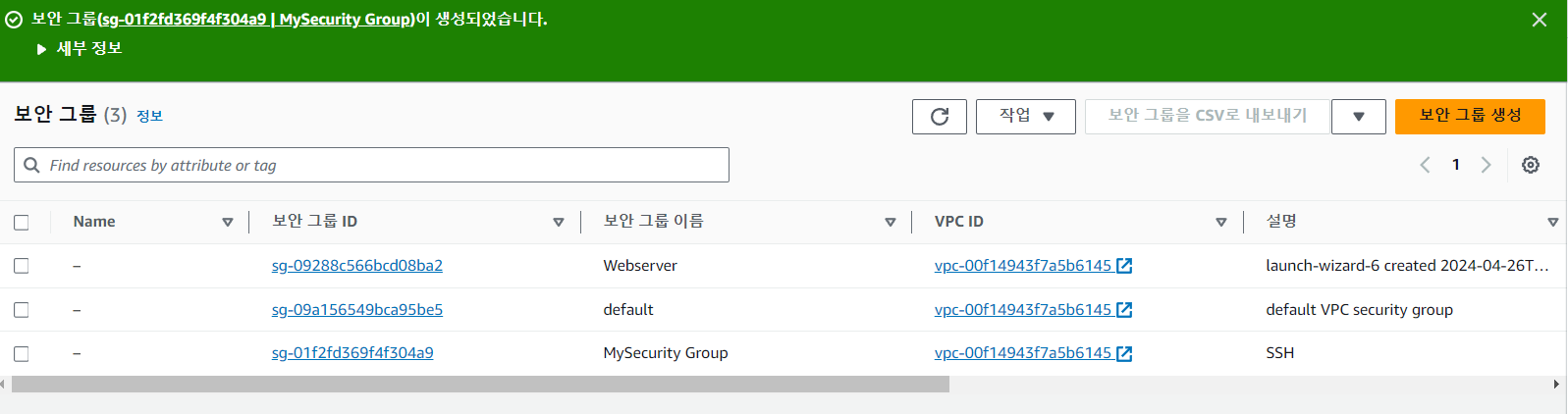Click the 보안 그룹 생성 button
This screenshot has width=1568, height=414.
[1470, 117]
